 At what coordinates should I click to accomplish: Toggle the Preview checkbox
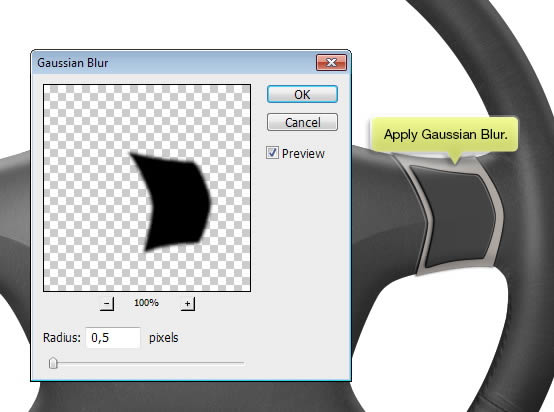pos(272,153)
